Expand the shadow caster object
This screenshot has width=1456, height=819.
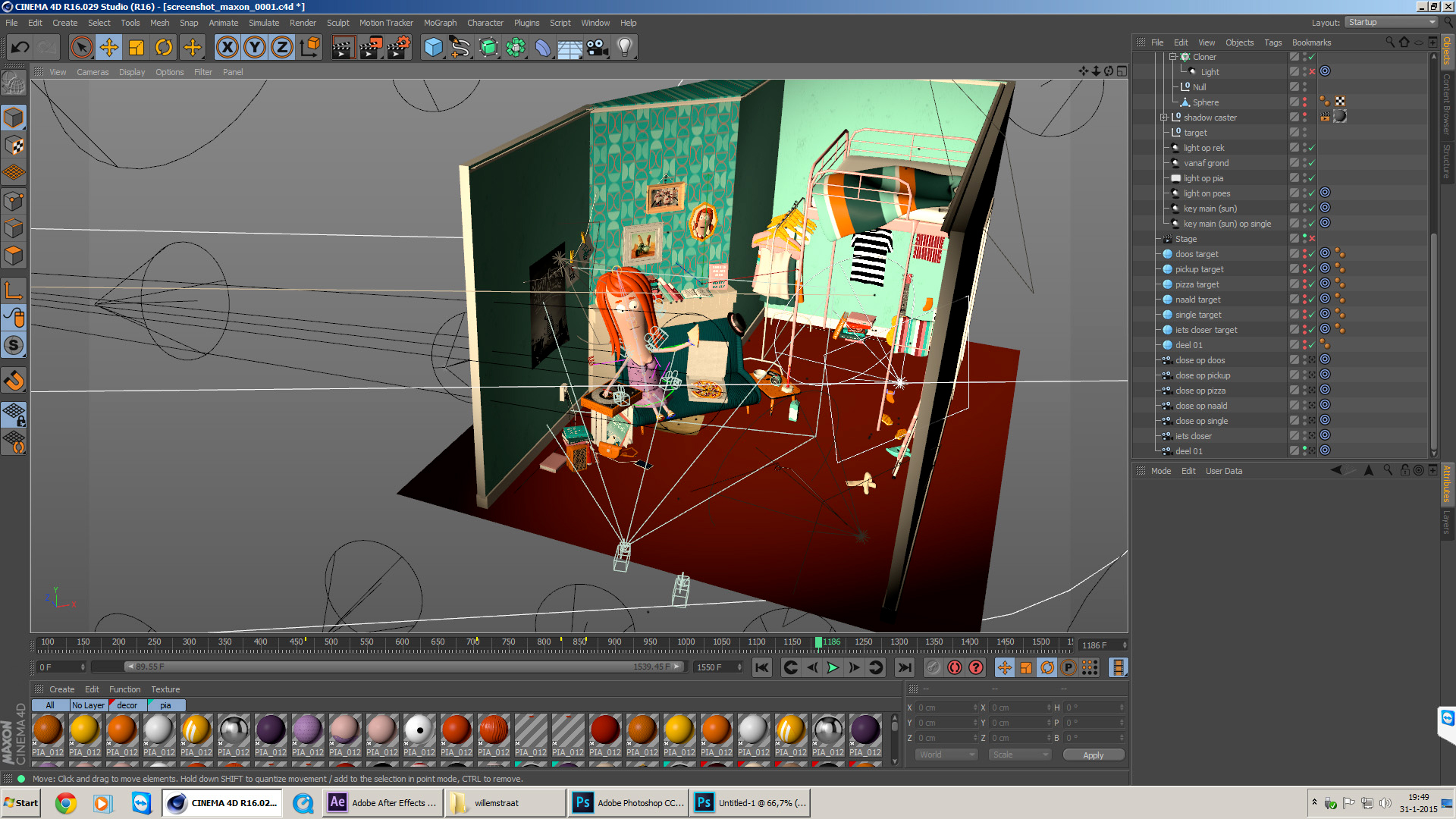tap(1164, 118)
